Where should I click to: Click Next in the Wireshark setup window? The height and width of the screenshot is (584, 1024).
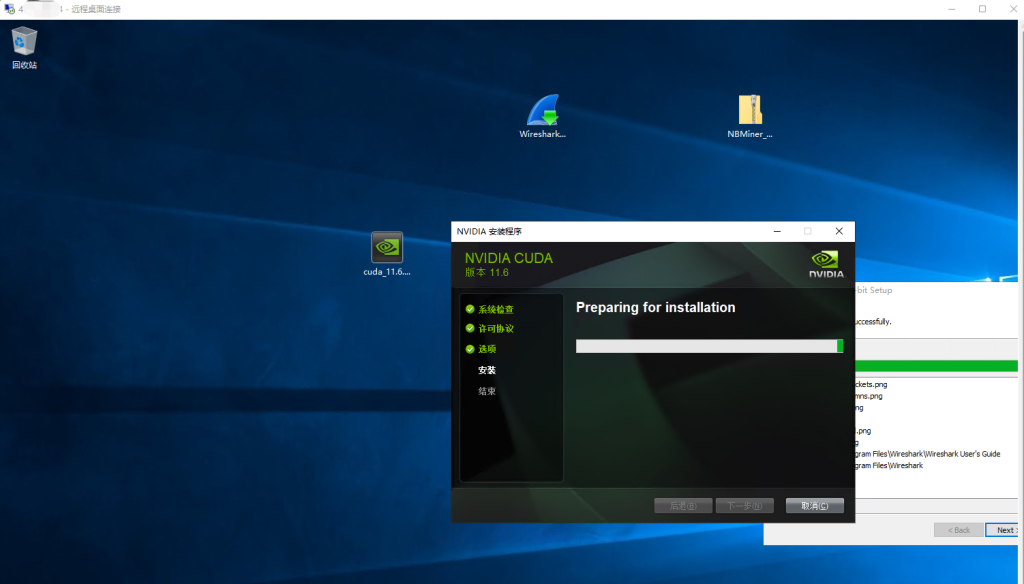1002,530
